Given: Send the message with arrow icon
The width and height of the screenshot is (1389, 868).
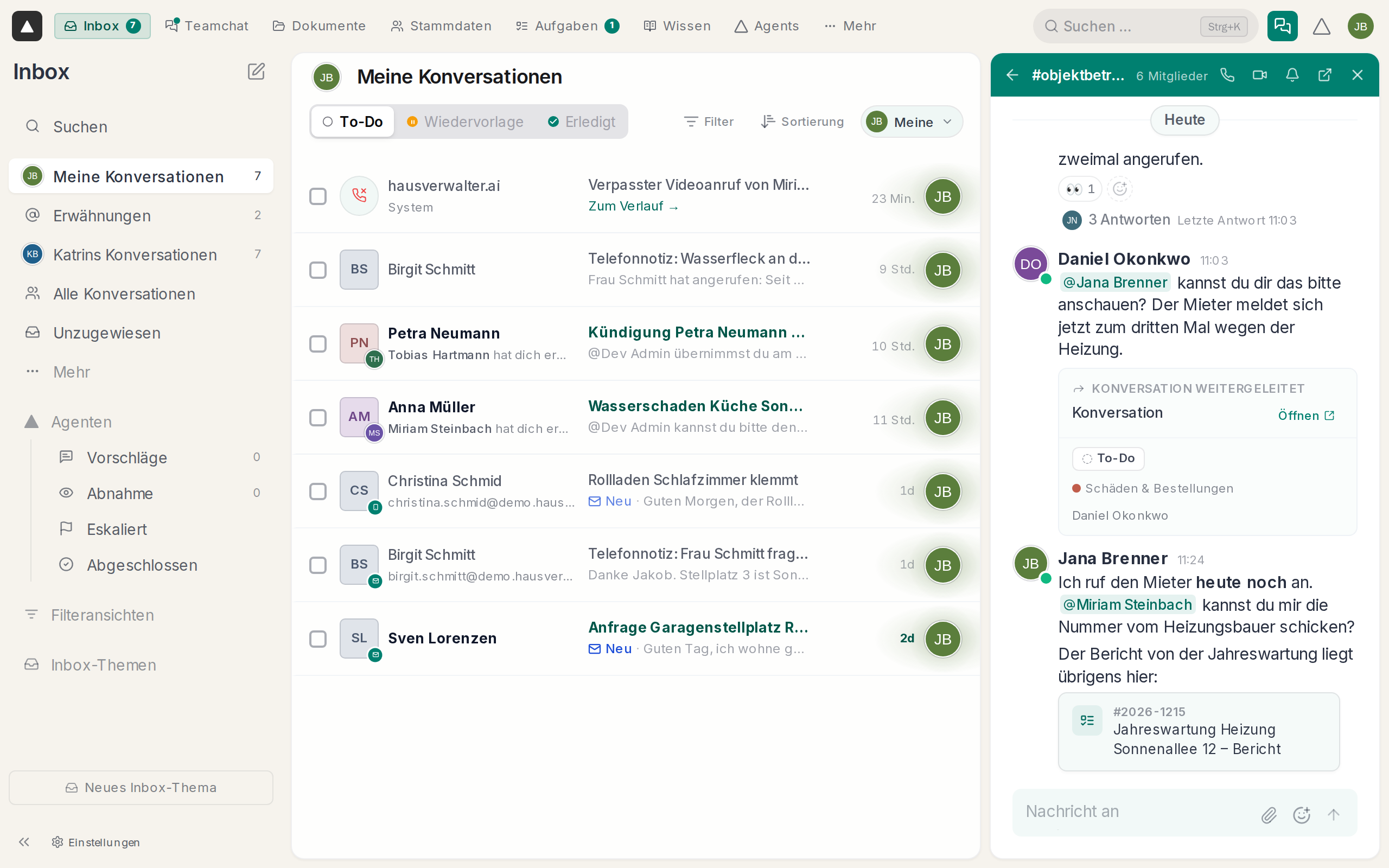Looking at the screenshot, I should pos(1333,815).
